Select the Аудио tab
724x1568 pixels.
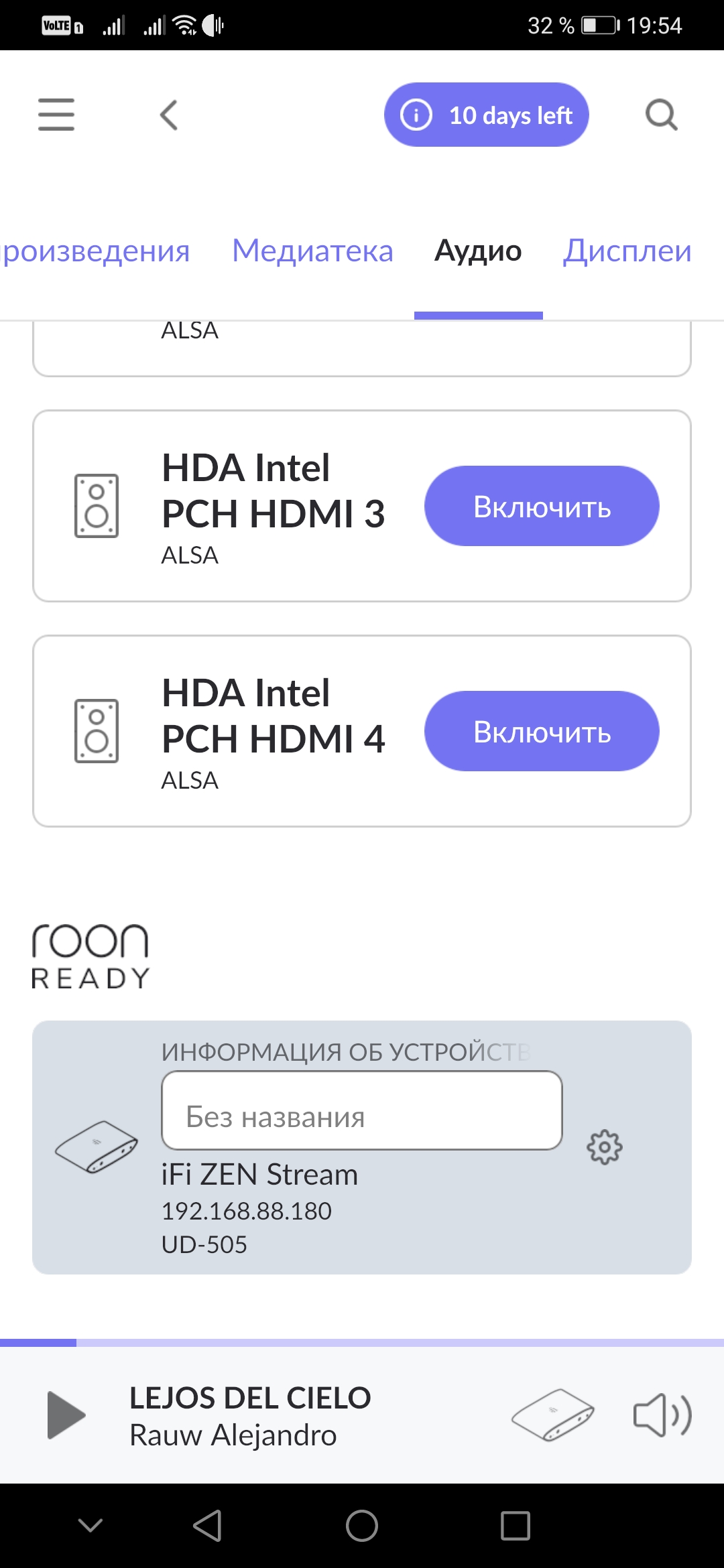(478, 251)
